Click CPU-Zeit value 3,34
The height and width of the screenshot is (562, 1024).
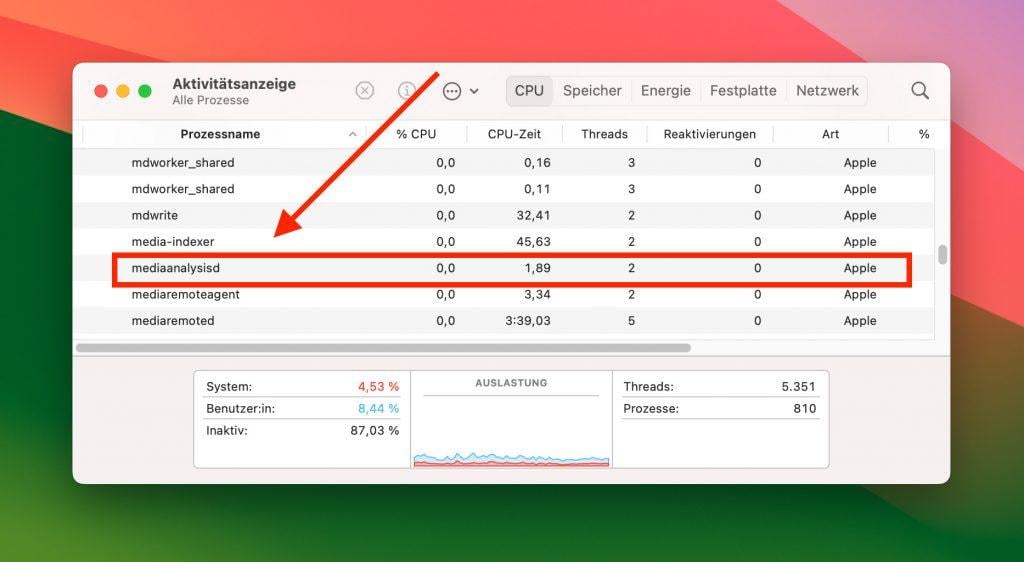coord(537,294)
